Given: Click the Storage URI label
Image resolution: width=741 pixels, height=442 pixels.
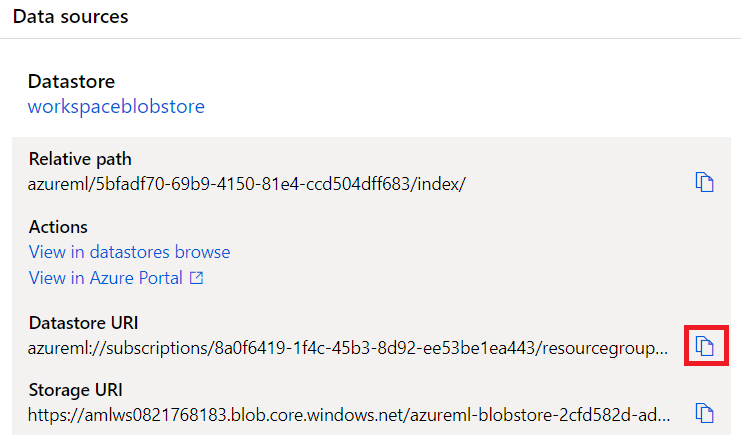Looking at the screenshot, I should coord(76,390).
